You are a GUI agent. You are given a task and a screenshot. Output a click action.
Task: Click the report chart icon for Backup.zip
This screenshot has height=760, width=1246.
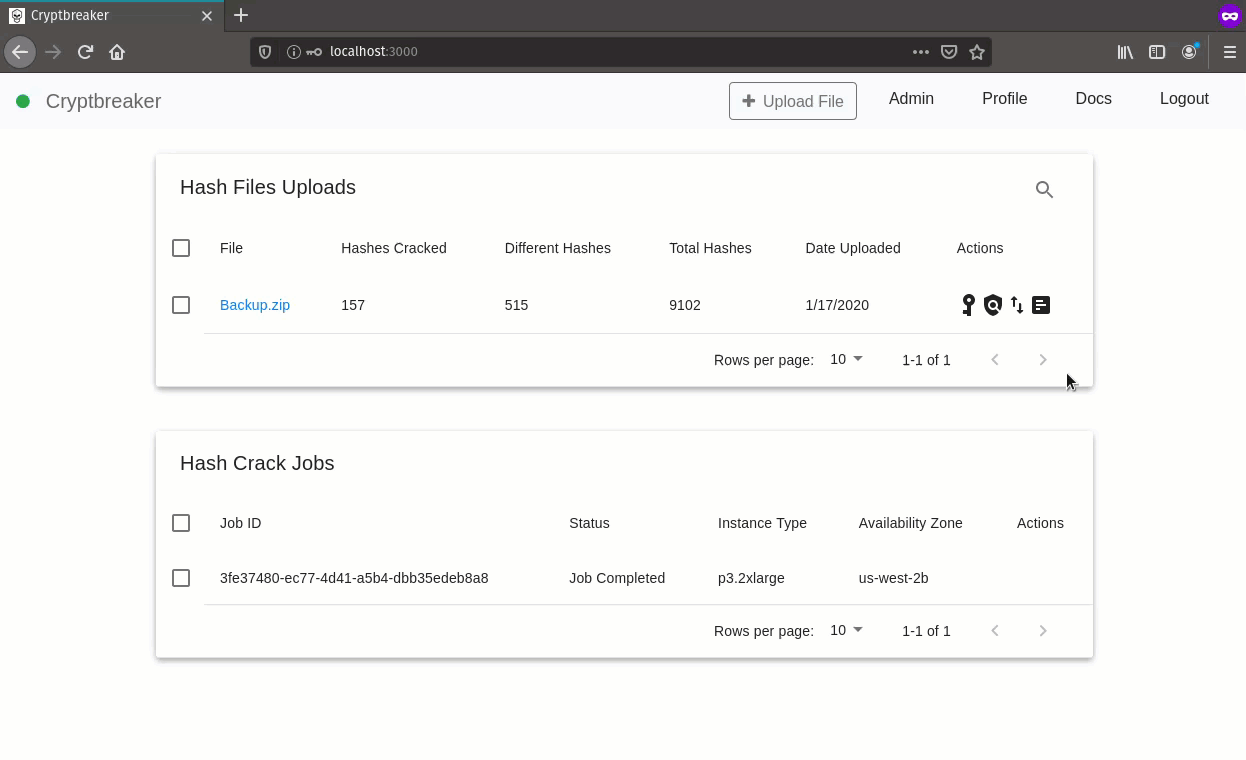pos(1041,305)
